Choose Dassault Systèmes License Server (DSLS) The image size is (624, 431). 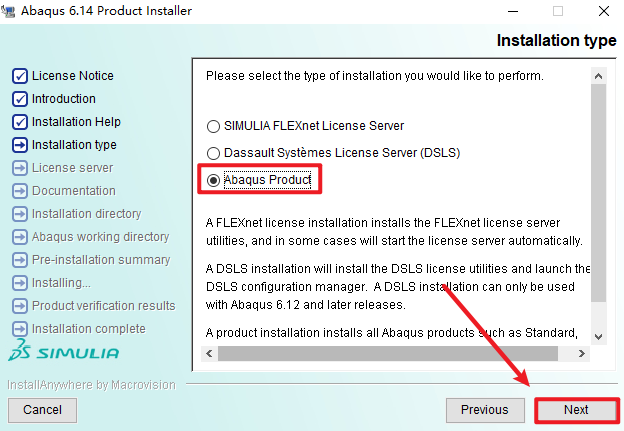pos(212,153)
